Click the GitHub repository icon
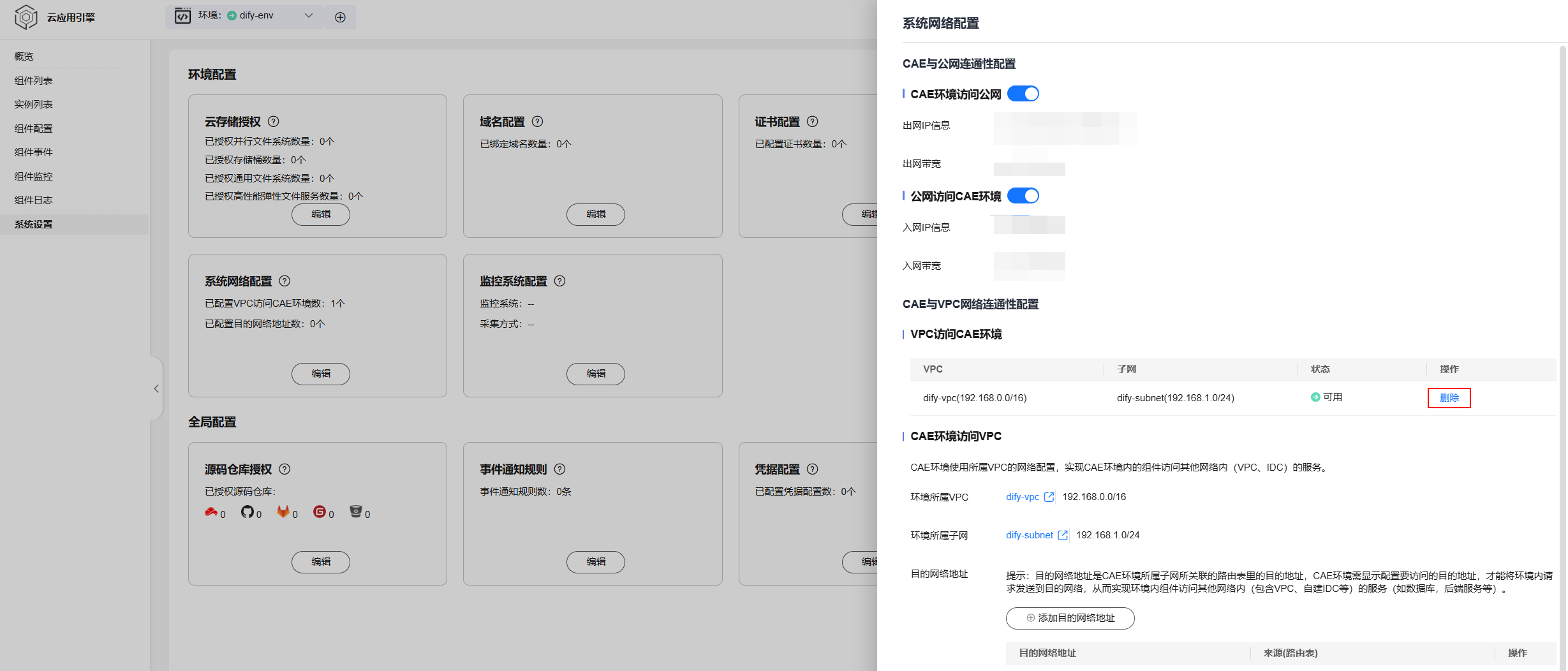Screen dimensions: 1568x671 [x=248, y=512]
